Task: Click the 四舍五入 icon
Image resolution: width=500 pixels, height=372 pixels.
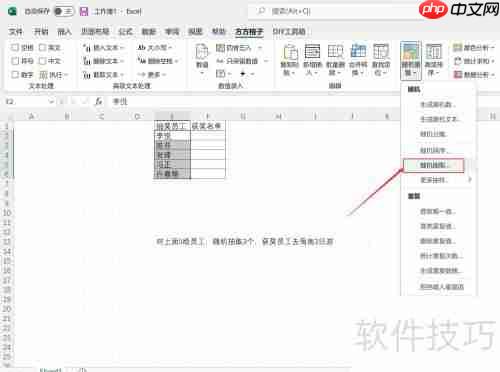Action: (x=220, y=48)
